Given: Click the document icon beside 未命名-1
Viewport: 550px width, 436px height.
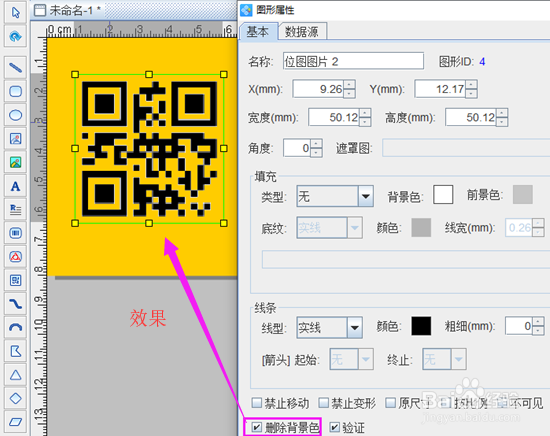Looking at the screenshot, I should click(x=40, y=11).
